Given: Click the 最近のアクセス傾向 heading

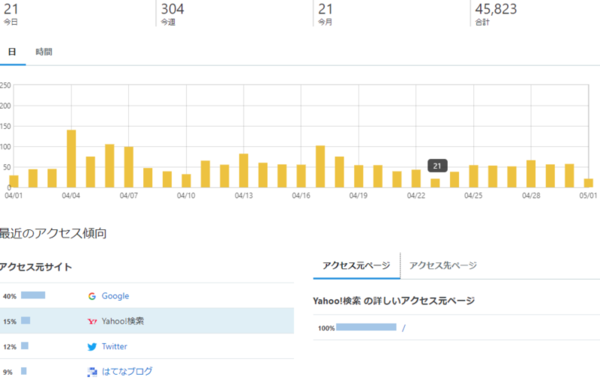Looking at the screenshot, I should 53,233.
